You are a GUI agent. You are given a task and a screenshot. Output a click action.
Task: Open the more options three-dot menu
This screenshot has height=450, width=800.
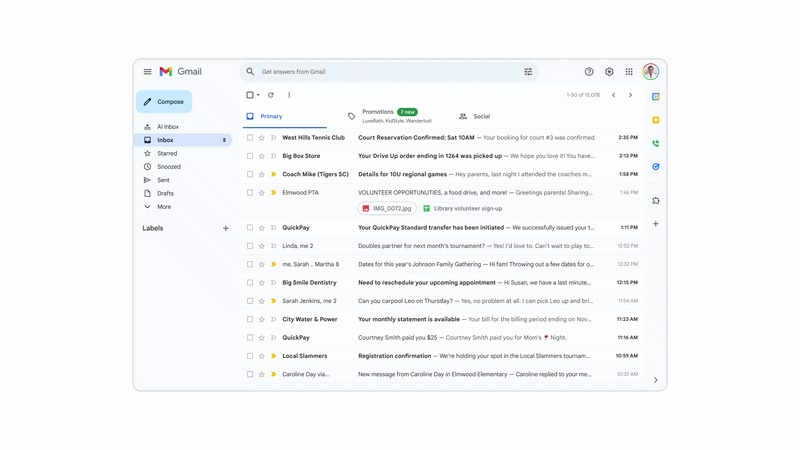289,95
